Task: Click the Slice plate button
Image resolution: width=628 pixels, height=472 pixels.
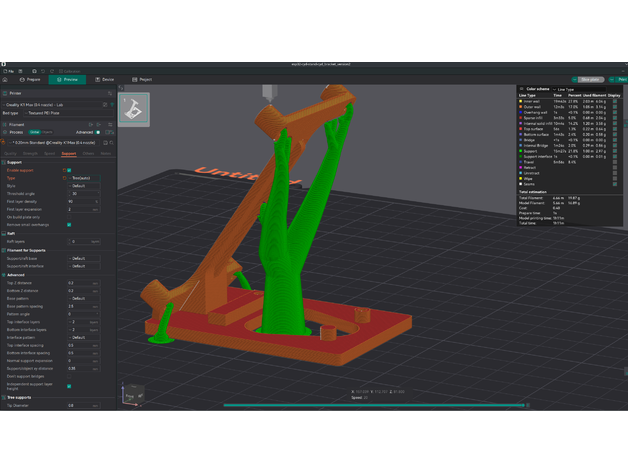Action: pos(589,79)
